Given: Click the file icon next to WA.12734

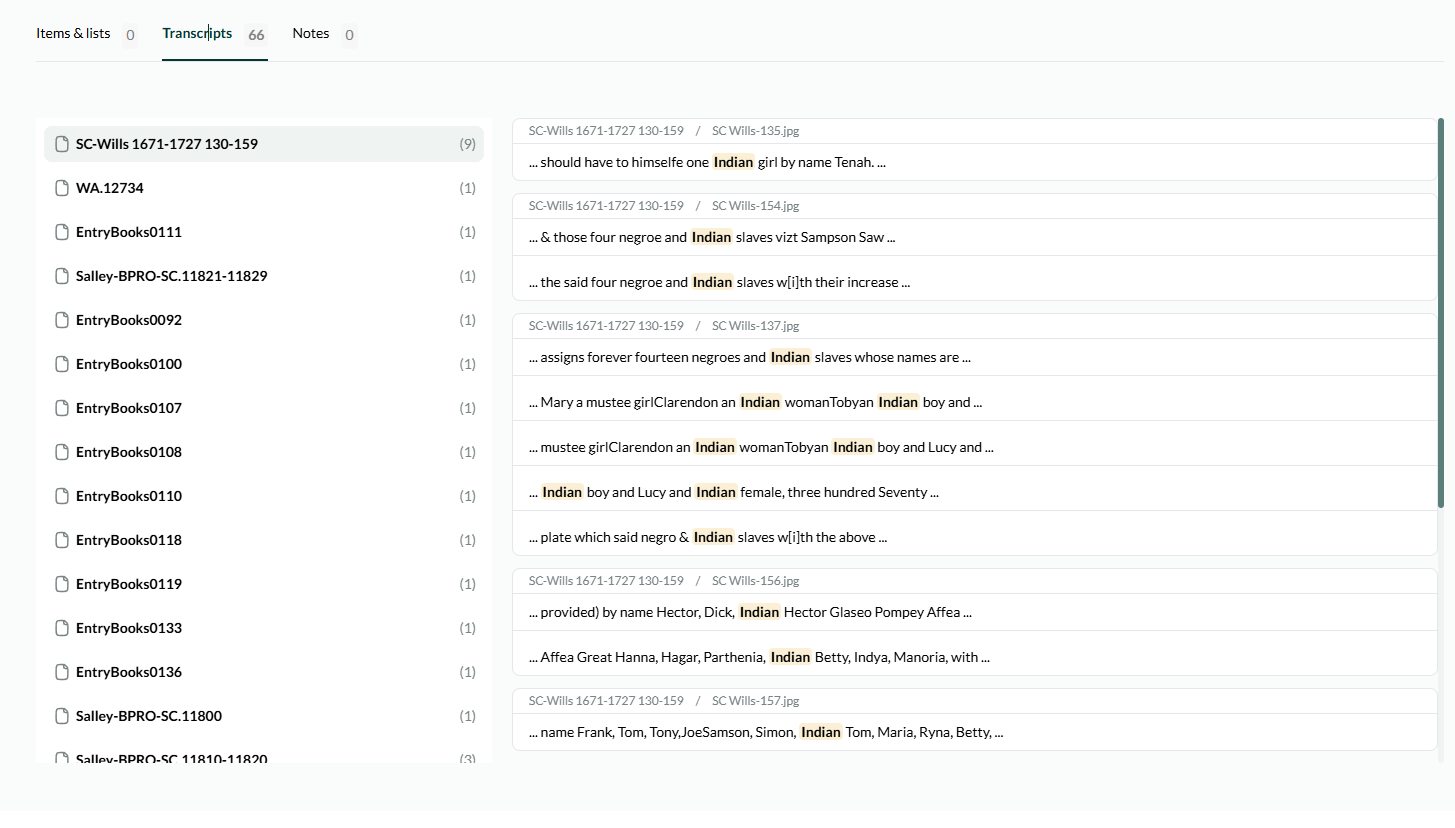Looking at the screenshot, I should point(62,188).
